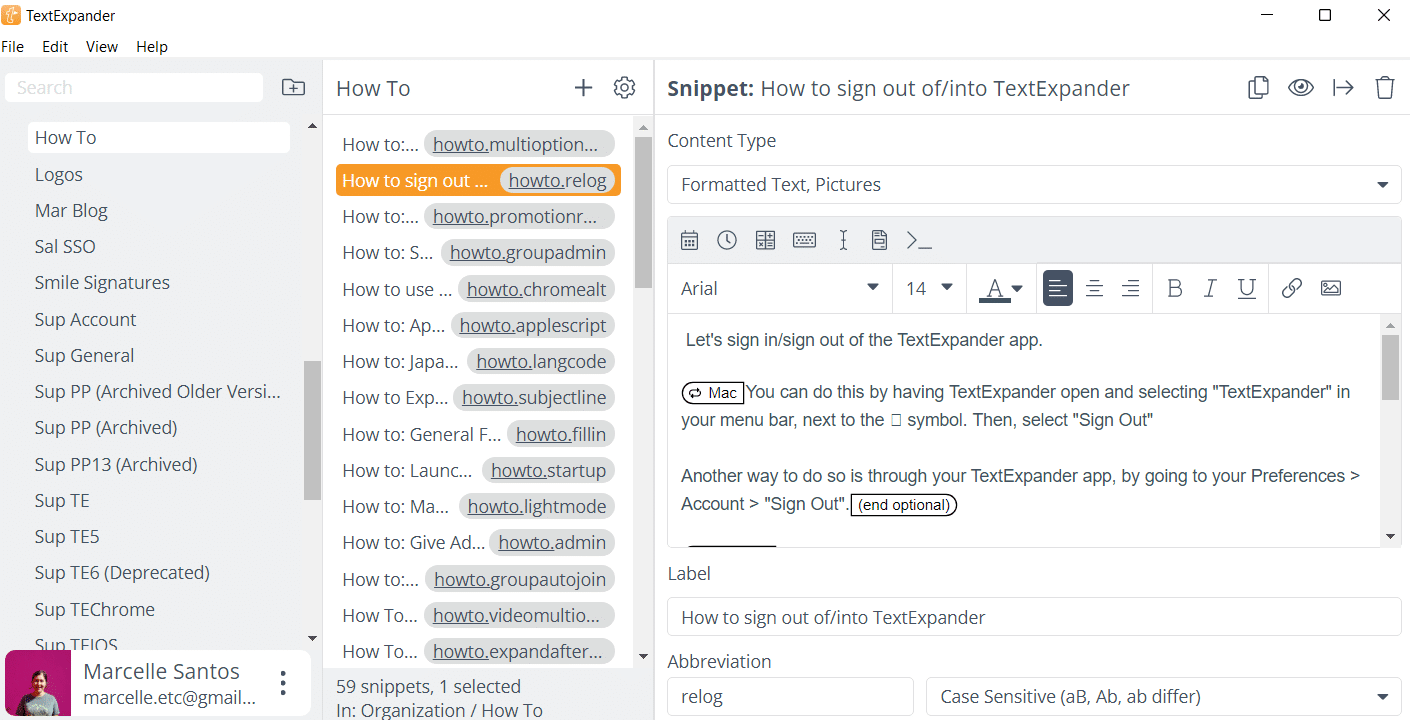Click group list scroll-down arrow
Screen dimensions: 1410x720
pyautogui.click(x=312, y=638)
